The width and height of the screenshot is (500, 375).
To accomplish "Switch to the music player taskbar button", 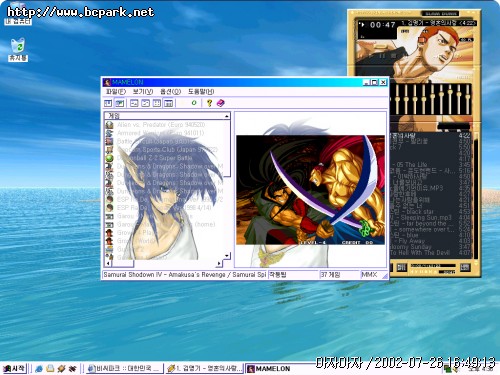I will (204, 369).
